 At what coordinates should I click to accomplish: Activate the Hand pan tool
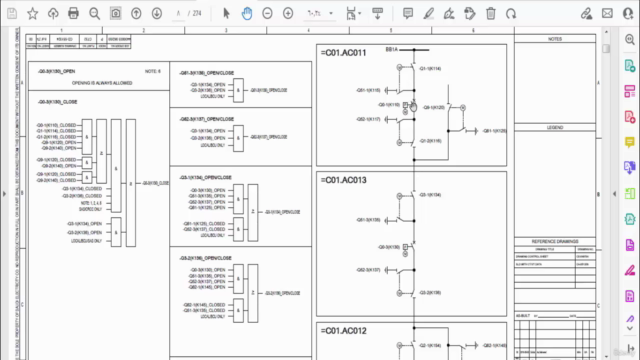tap(247, 13)
